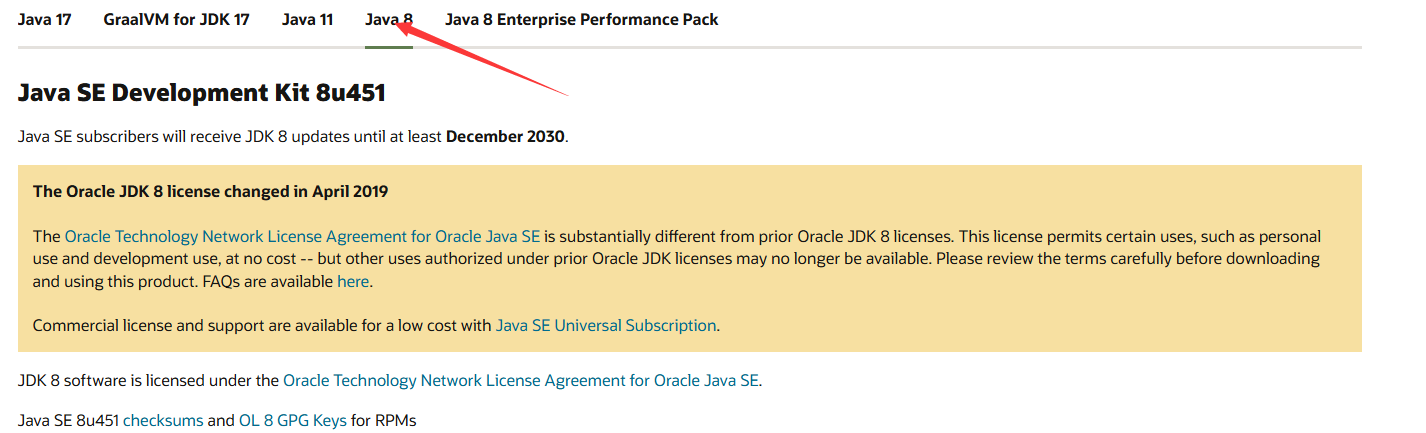This screenshot has height=433, width=1426.
Task: Open the Java SE 8u451 checksums link
Action: 163,421
